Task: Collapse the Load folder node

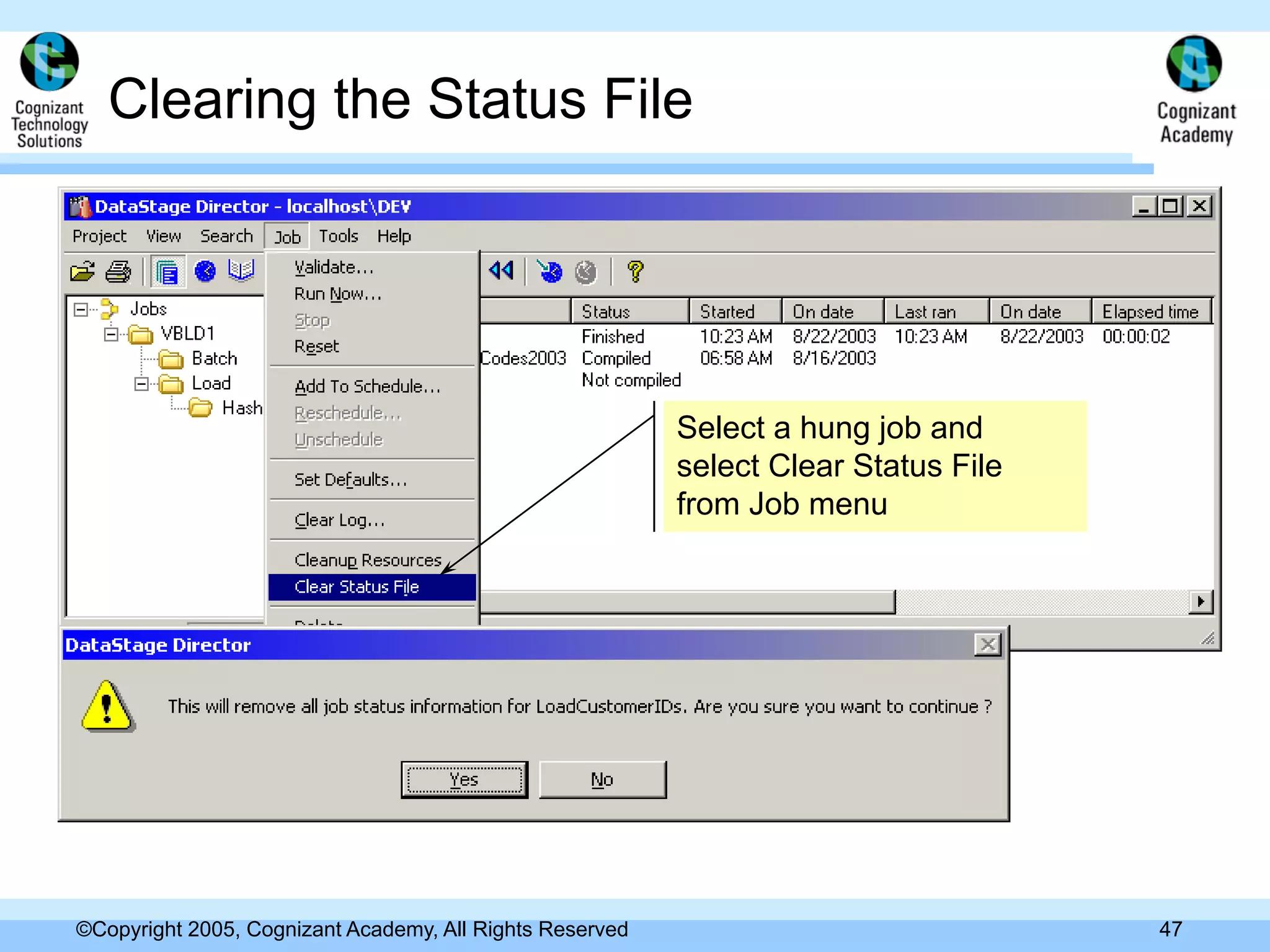Action: [141, 384]
